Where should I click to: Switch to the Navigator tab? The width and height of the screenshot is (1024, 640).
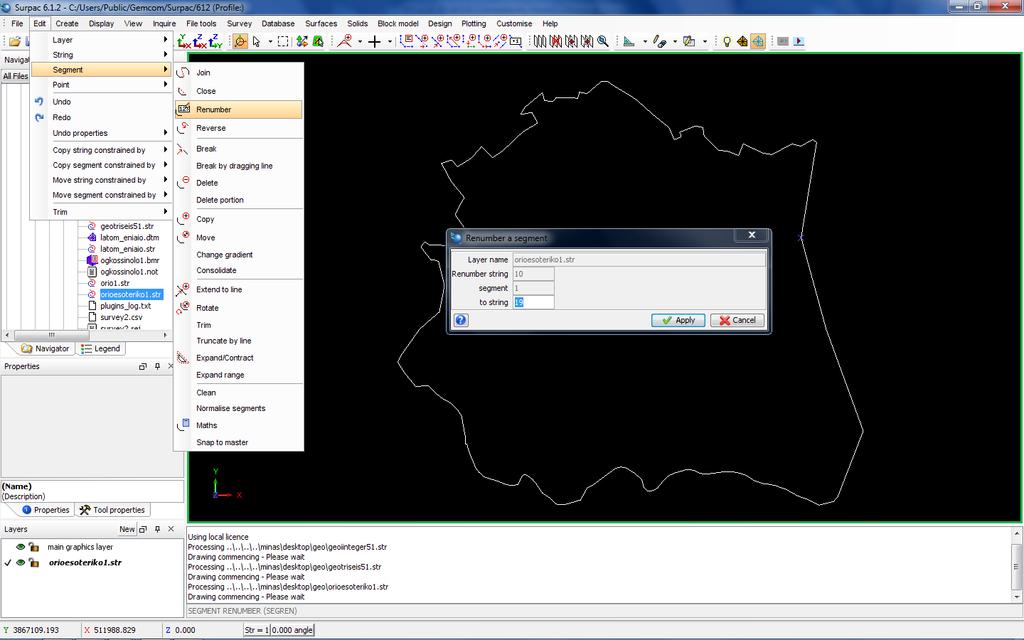[x=45, y=349]
